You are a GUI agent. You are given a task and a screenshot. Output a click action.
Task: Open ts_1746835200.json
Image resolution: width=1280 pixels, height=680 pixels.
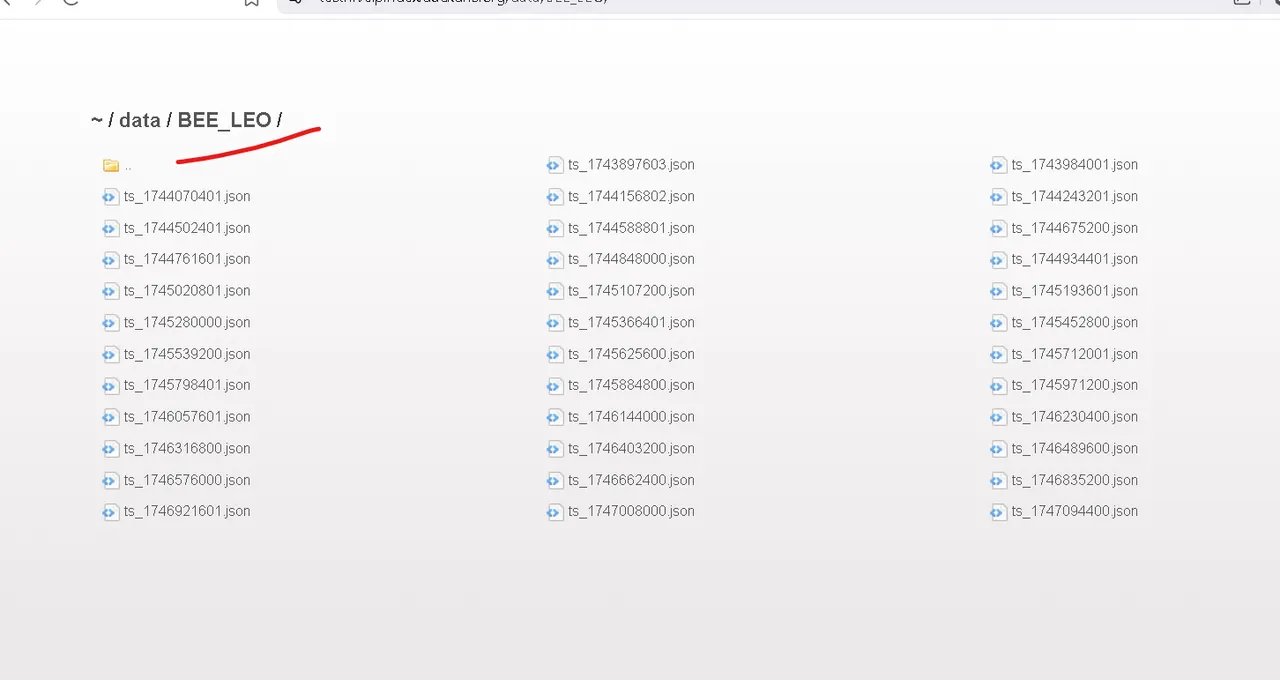1074,480
